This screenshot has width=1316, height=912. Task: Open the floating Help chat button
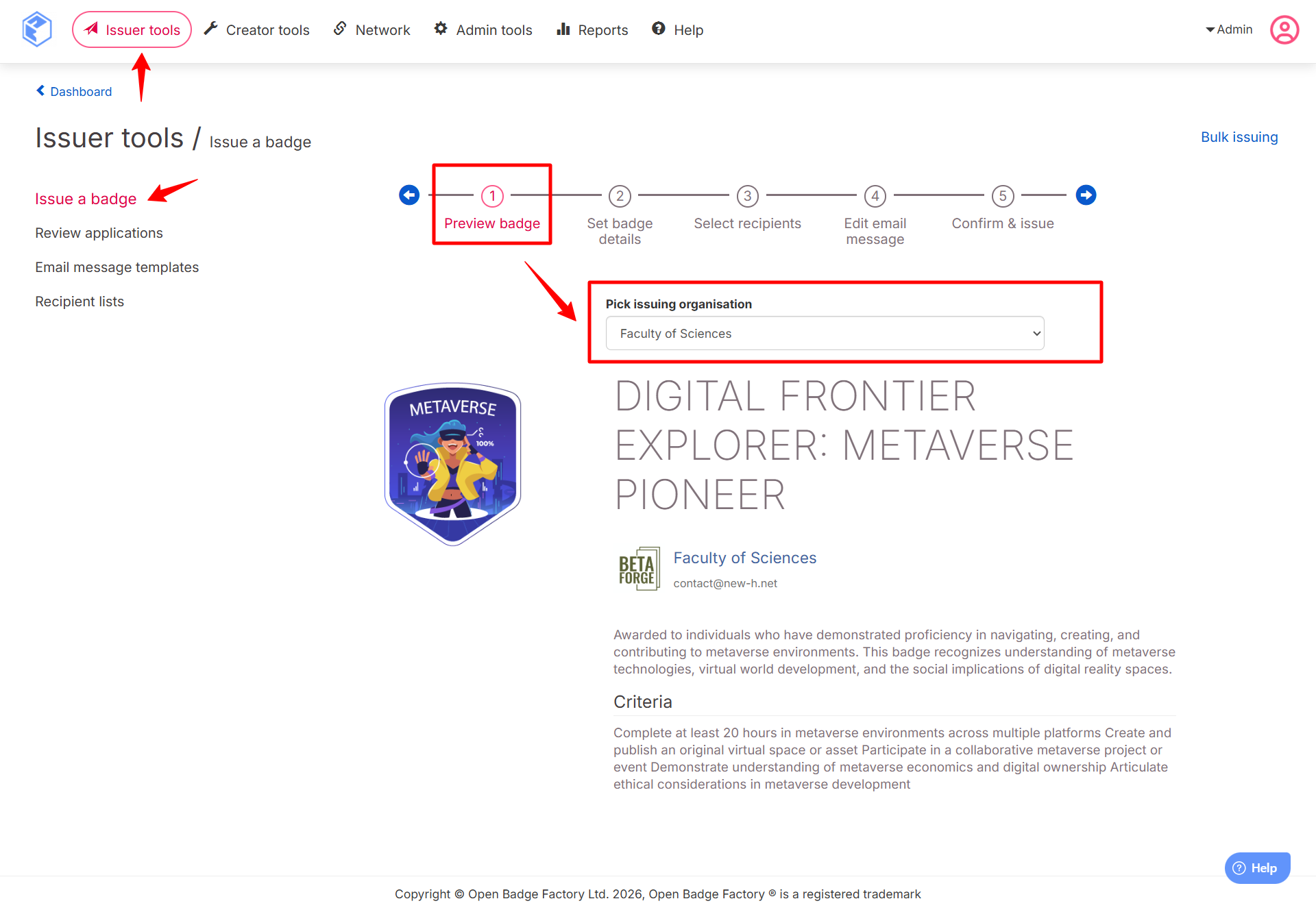(1256, 867)
